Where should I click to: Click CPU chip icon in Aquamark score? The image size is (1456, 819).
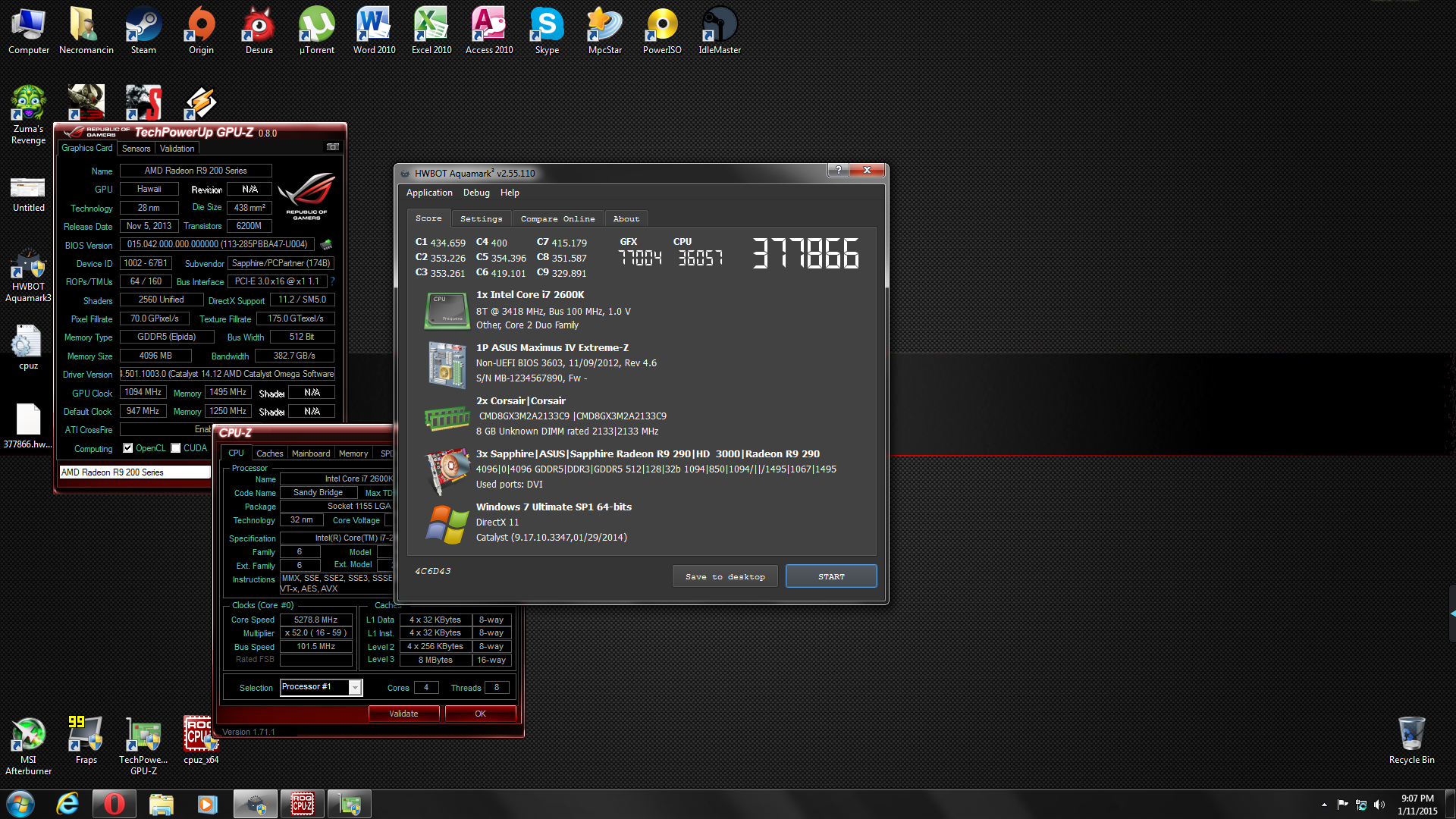coord(447,310)
